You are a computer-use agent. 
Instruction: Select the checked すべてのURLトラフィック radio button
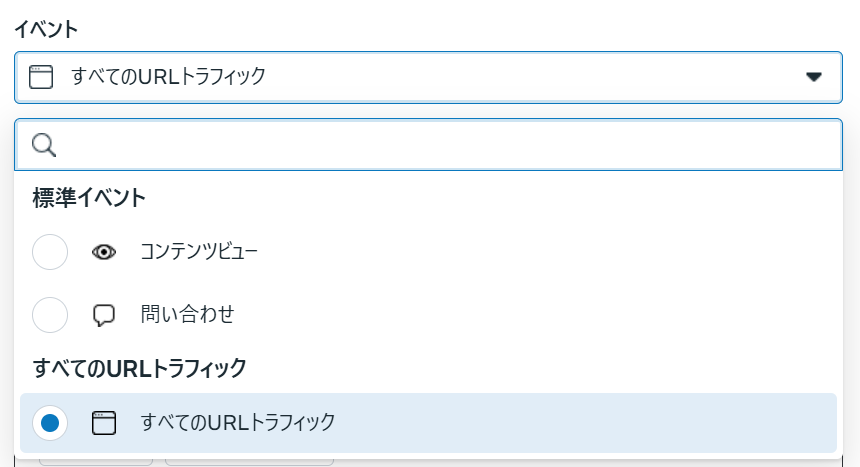pos(50,423)
